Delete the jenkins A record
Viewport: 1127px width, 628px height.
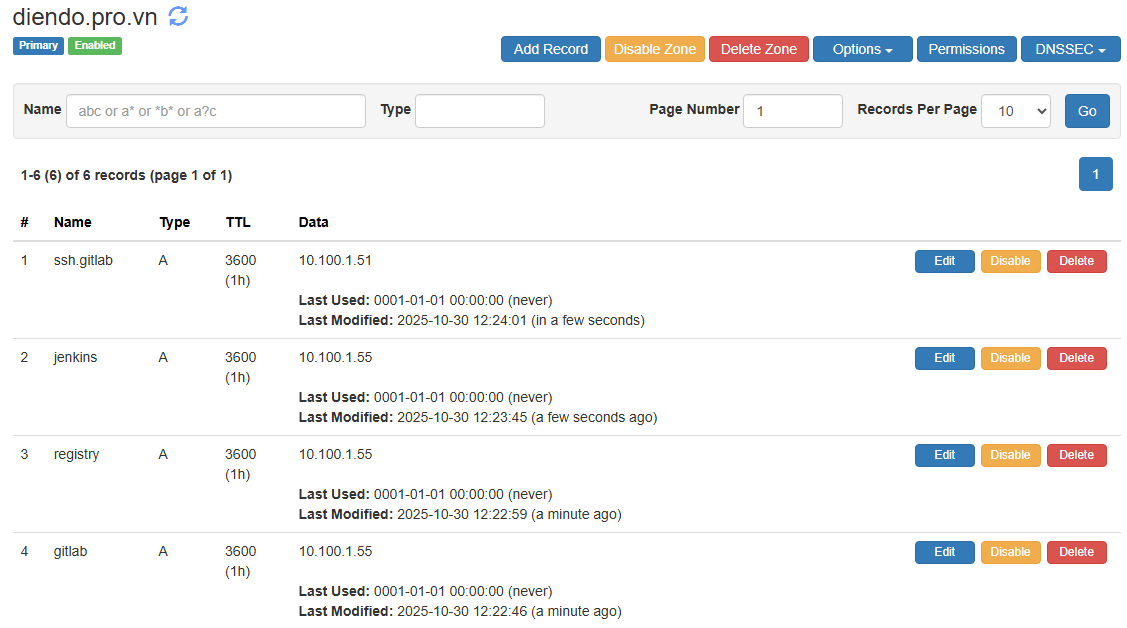(1076, 358)
